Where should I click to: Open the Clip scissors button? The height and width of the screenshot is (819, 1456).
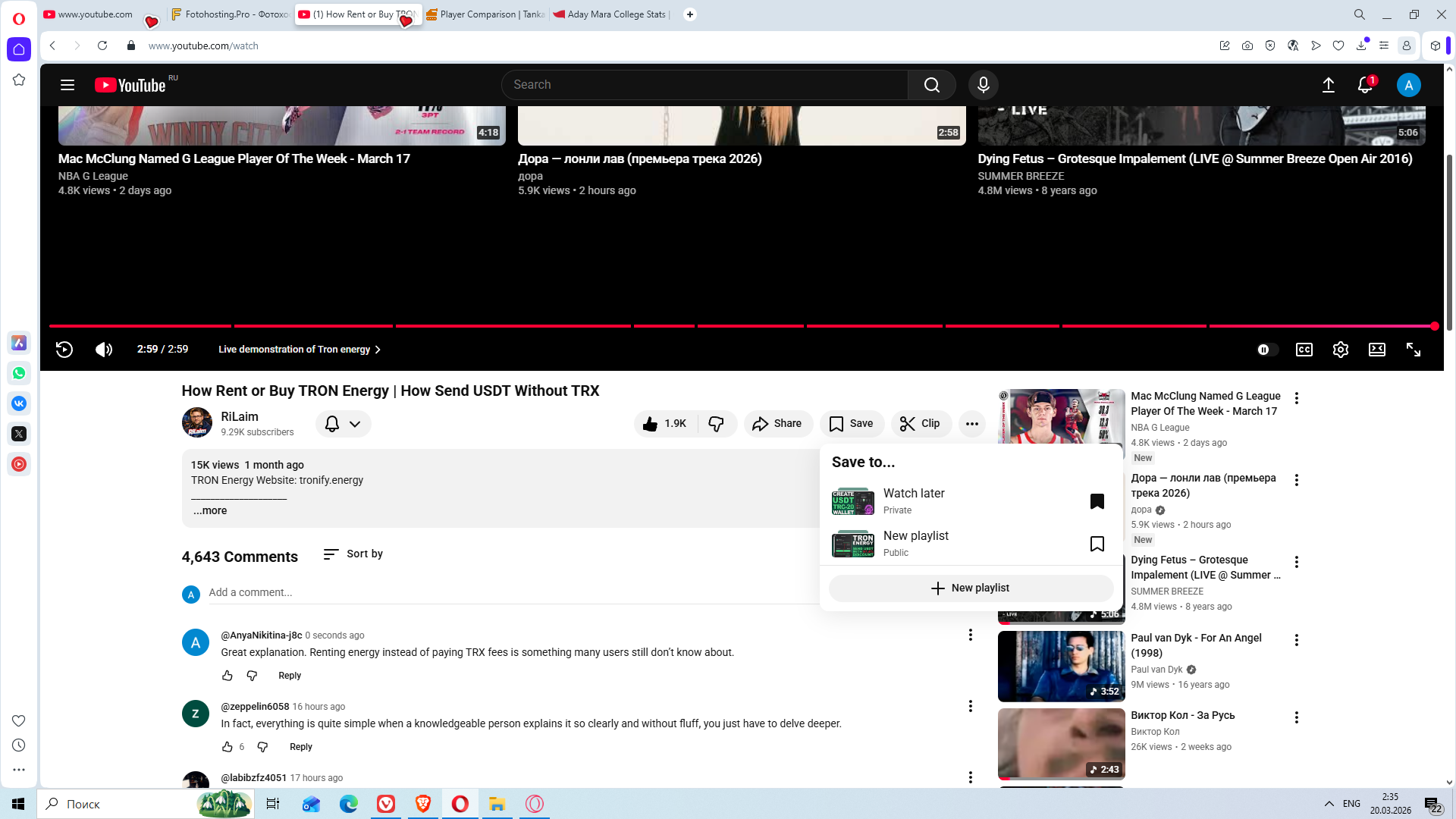pyautogui.click(x=921, y=424)
